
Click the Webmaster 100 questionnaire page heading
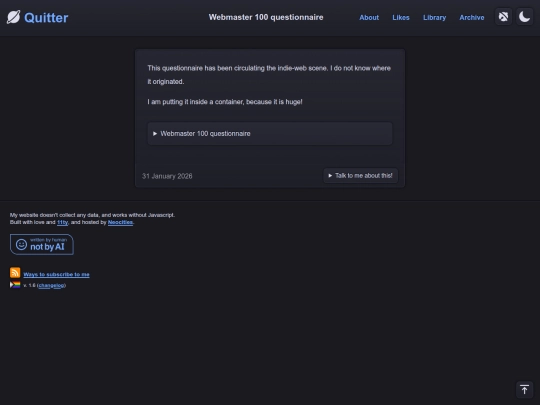pos(266,18)
